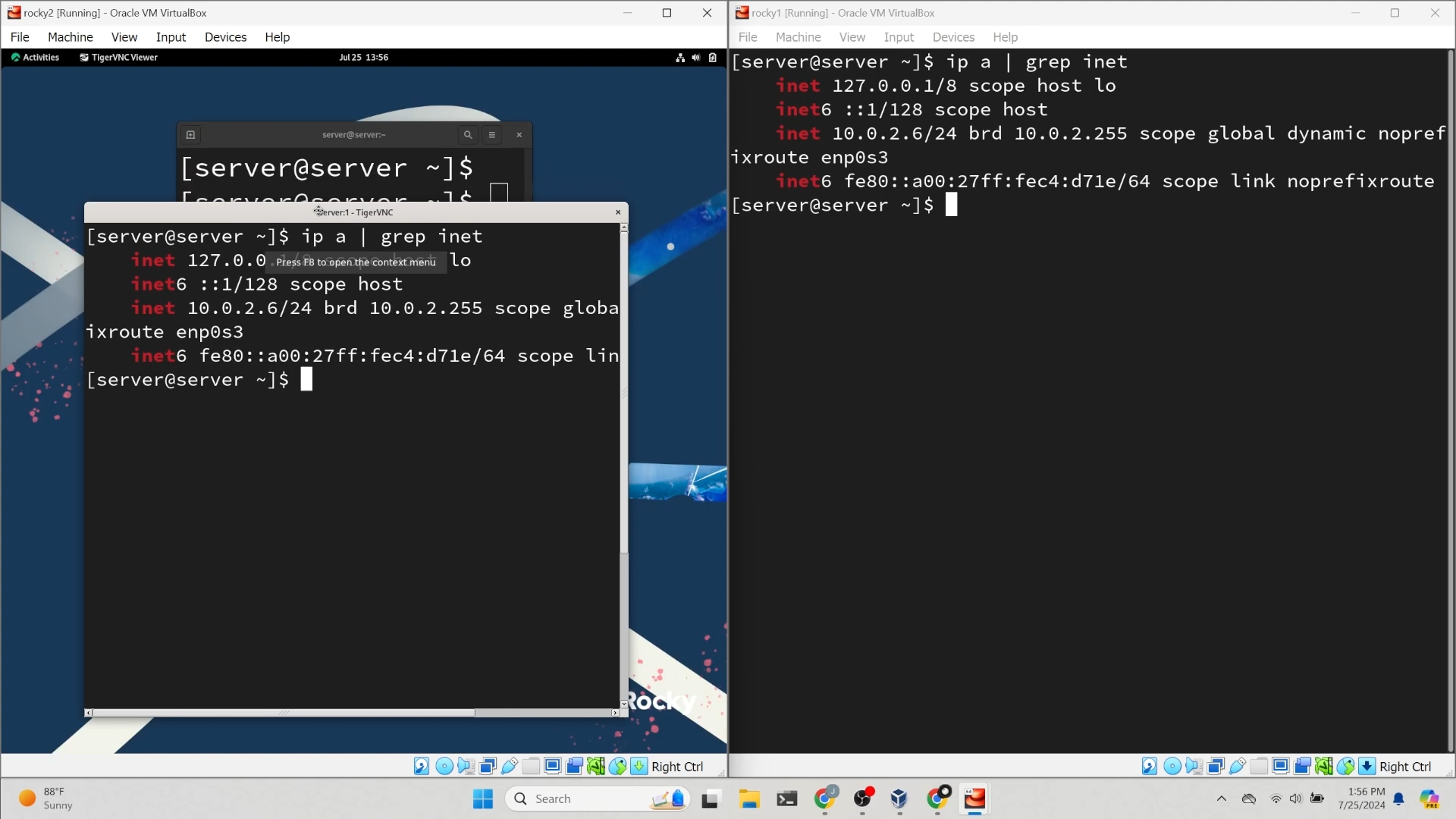
Task: Open the hamburger menu in the server@server window
Action: [493, 134]
